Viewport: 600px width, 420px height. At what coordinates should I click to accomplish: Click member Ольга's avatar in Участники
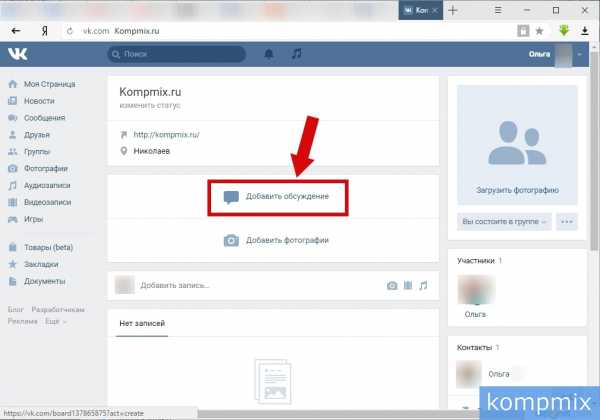point(476,290)
